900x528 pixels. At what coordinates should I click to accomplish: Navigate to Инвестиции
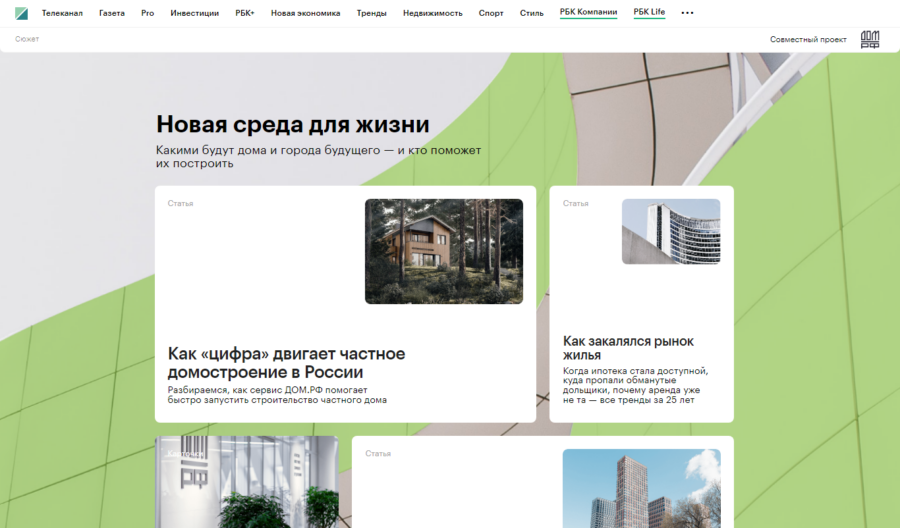pos(195,13)
